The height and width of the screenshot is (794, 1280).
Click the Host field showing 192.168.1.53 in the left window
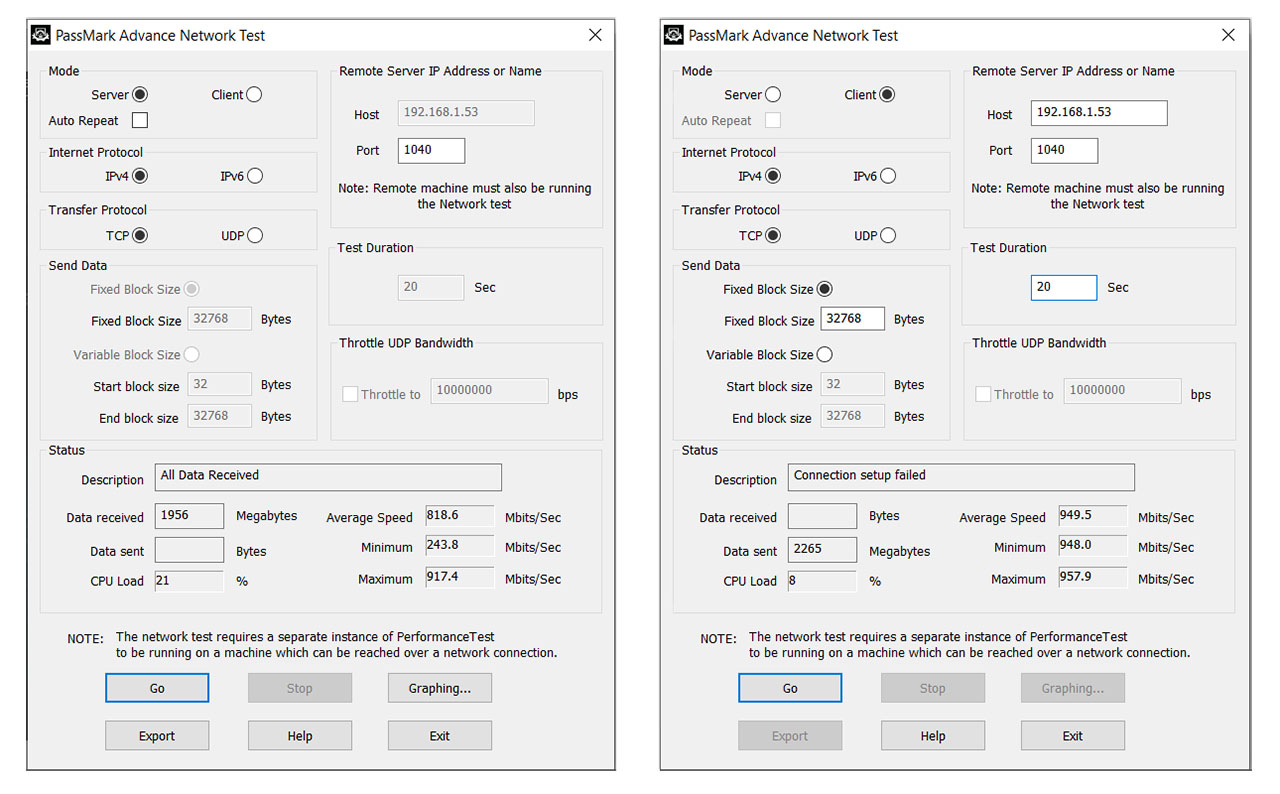[x=466, y=113]
